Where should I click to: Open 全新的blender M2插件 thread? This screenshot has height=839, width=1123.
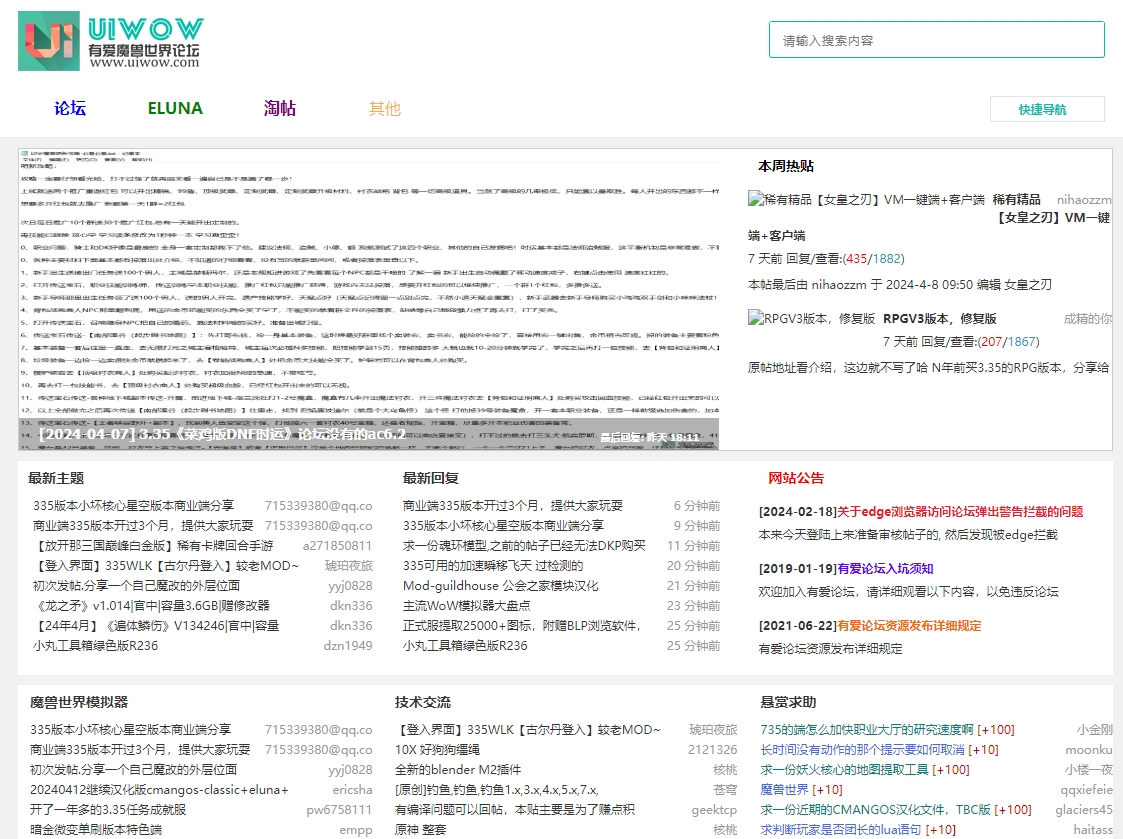coord(458,769)
